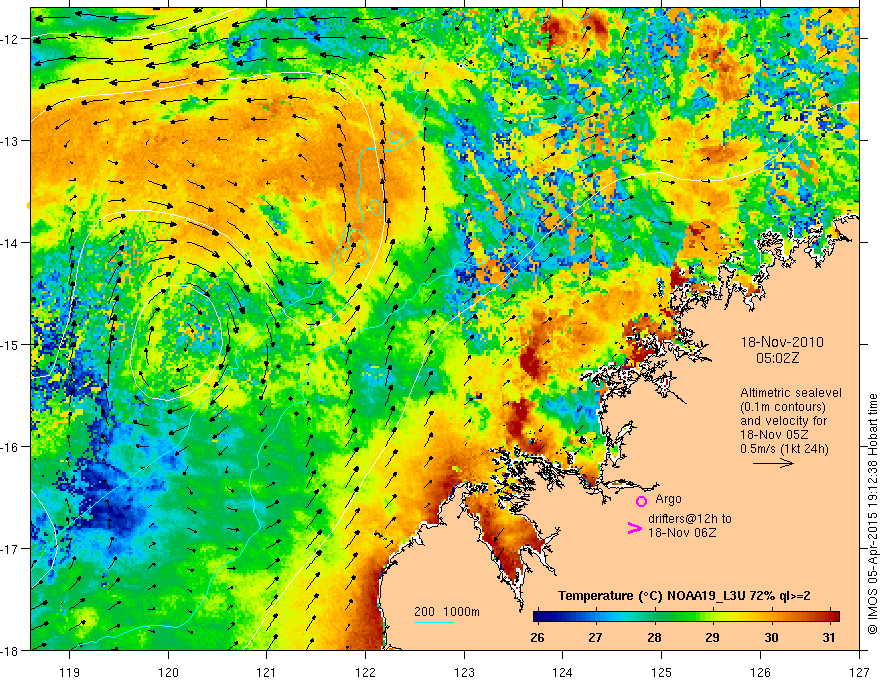Click the '200 1000m' depth label
880x680 pixels.
coord(447,612)
